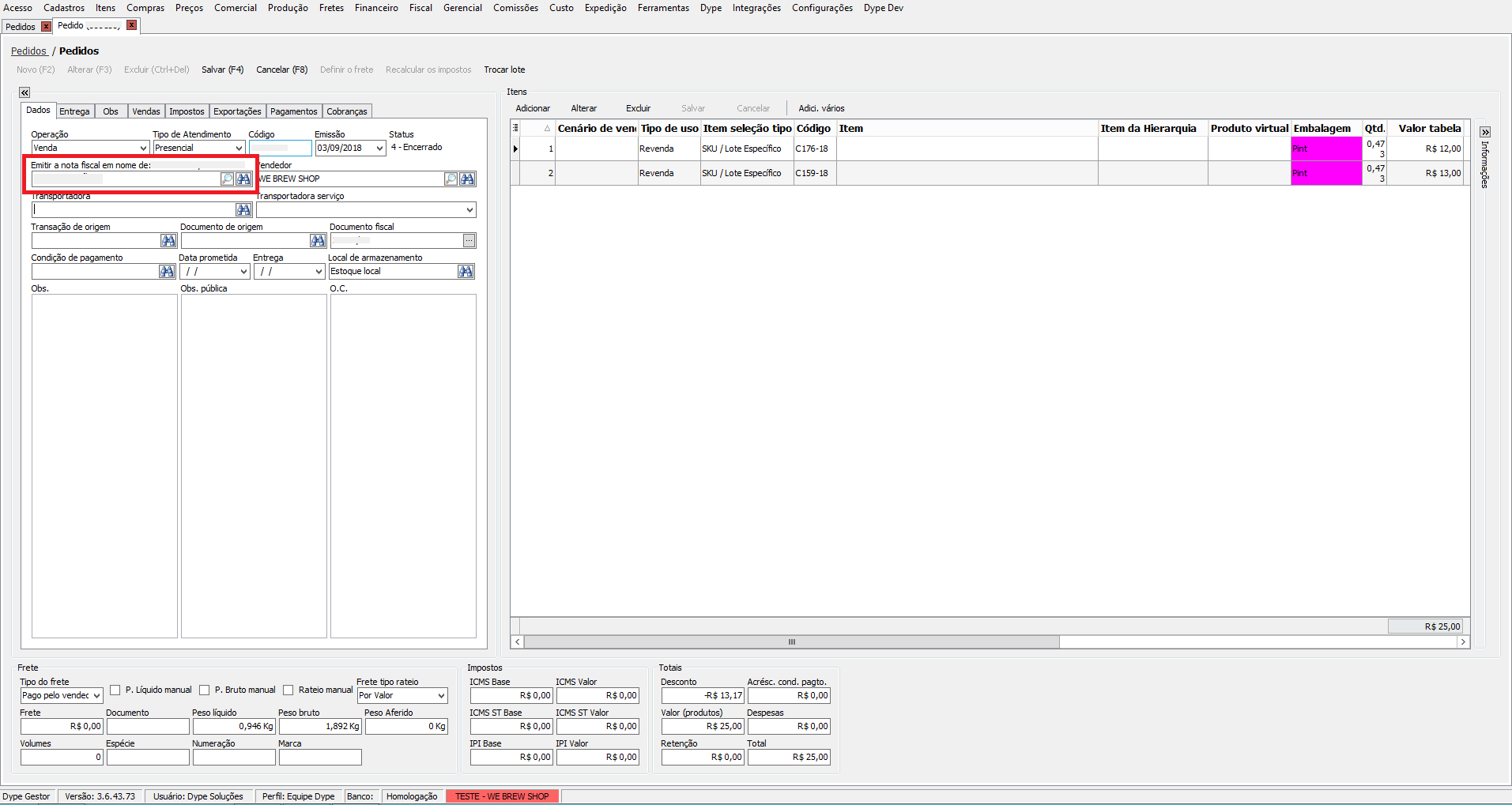This screenshot has height=805, width=1512.
Task: Open the Frete tipo rateio dropdown
Action: click(441, 696)
